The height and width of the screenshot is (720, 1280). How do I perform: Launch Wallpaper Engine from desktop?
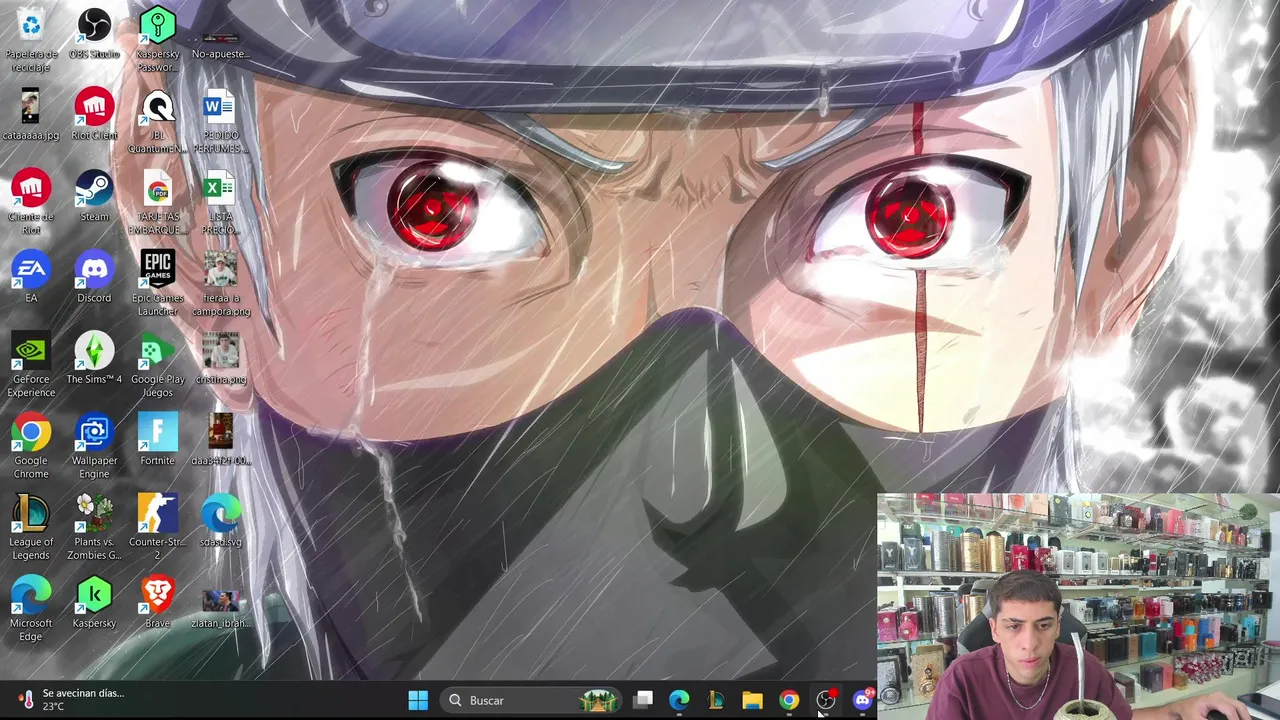[x=94, y=447]
